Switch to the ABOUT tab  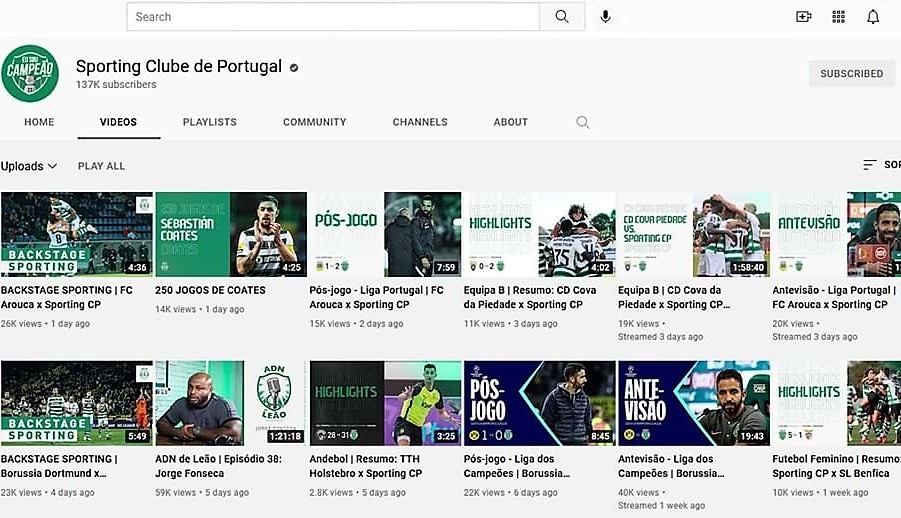pyautogui.click(x=510, y=122)
